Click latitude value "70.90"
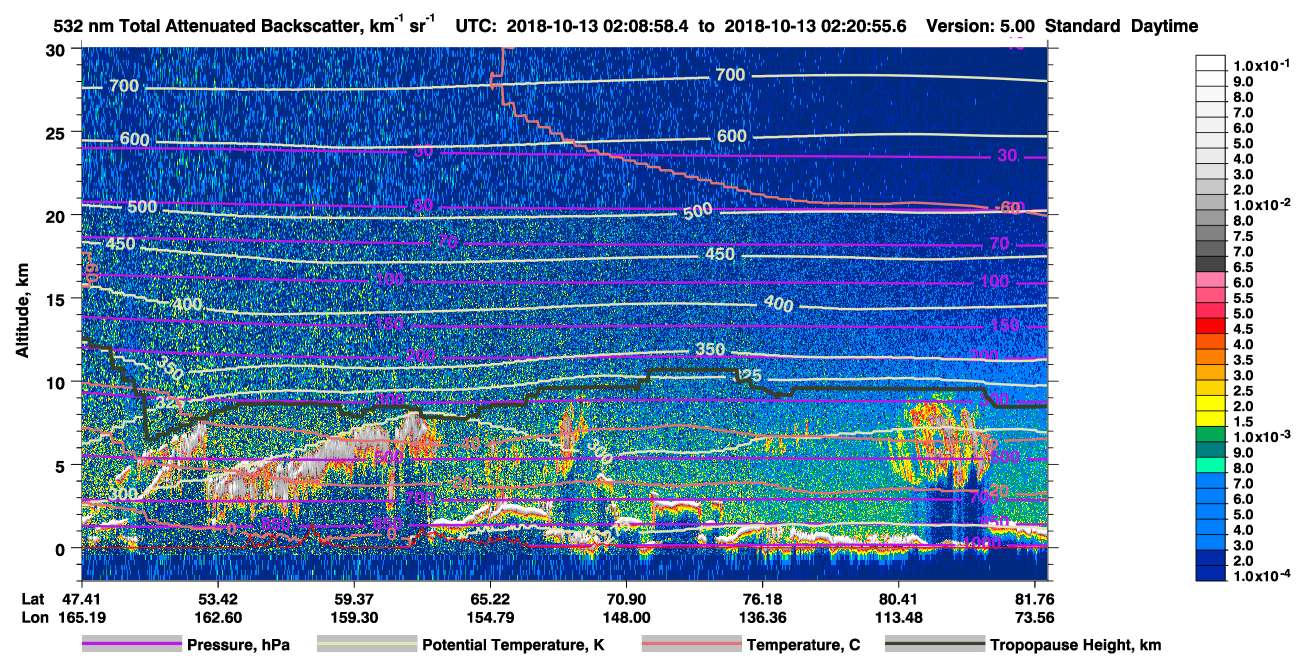 tap(626, 599)
